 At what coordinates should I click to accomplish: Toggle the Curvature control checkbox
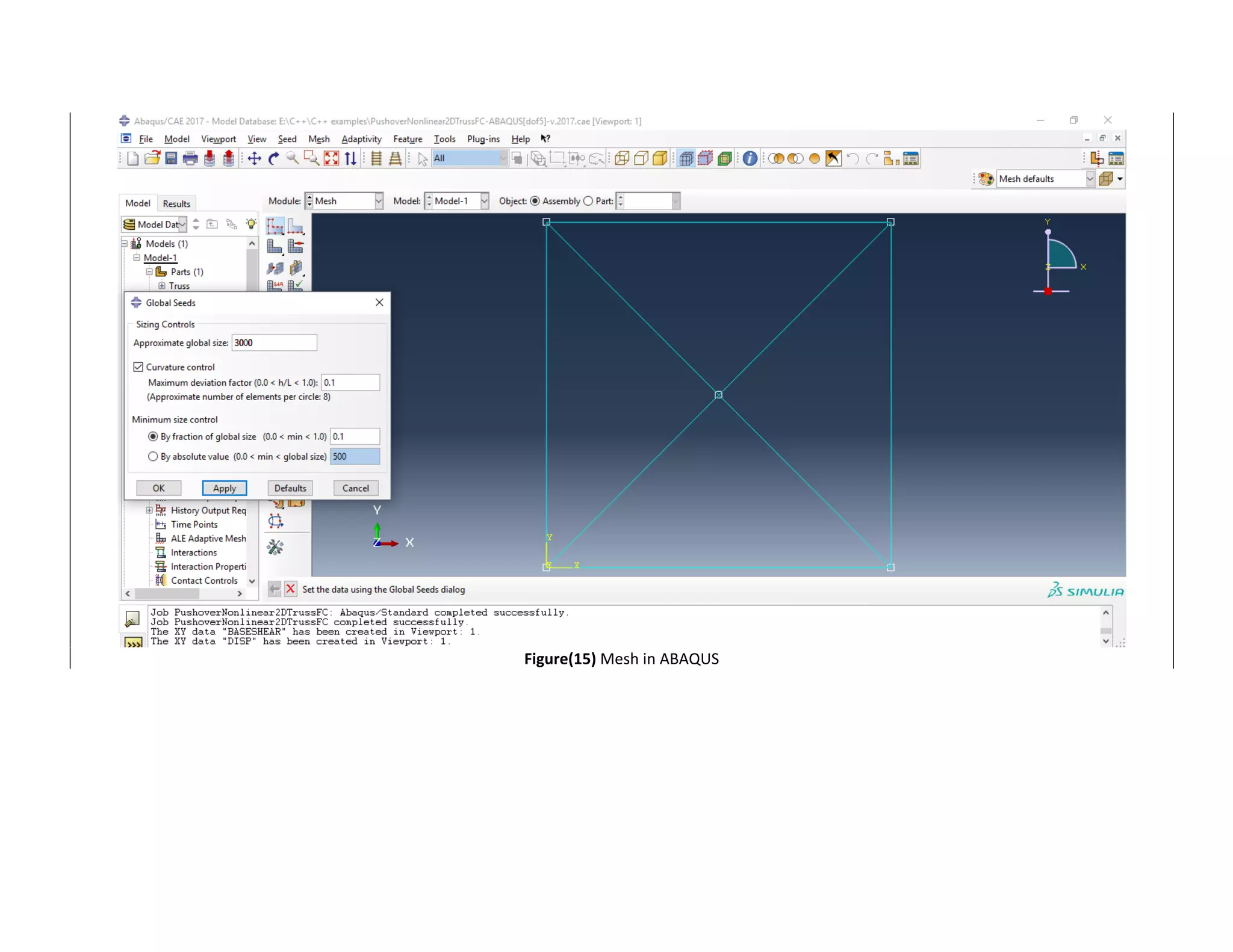tap(138, 367)
